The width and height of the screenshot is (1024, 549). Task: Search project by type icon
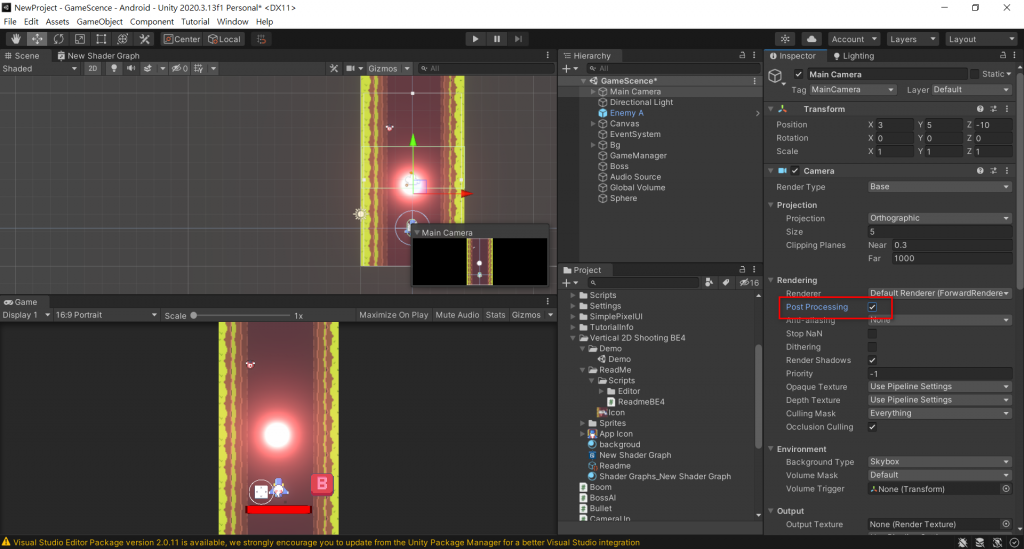point(709,283)
